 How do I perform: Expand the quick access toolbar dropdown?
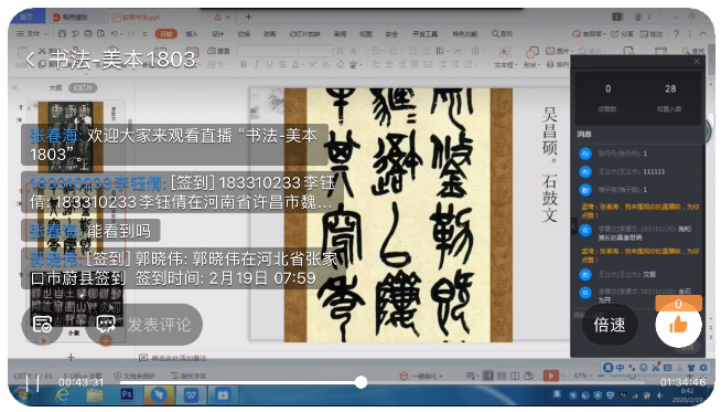[145, 34]
